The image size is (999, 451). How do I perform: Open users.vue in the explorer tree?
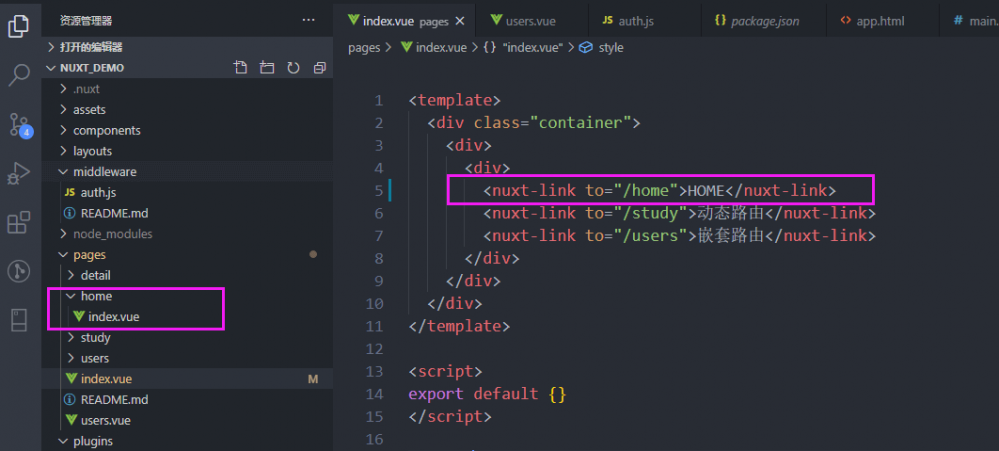pyautogui.click(x=187, y=420)
